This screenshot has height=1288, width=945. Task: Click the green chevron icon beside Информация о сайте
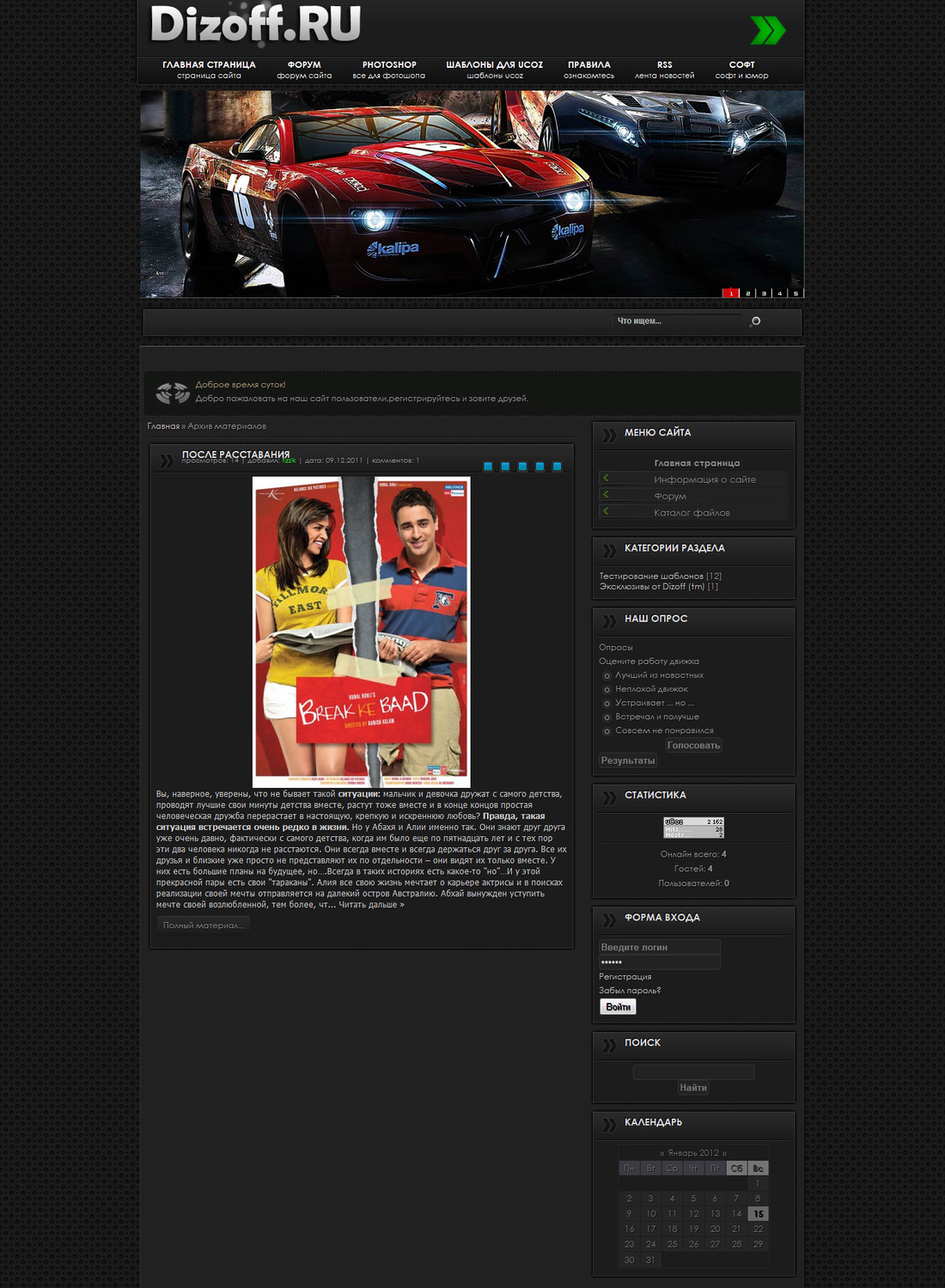(606, 479)
